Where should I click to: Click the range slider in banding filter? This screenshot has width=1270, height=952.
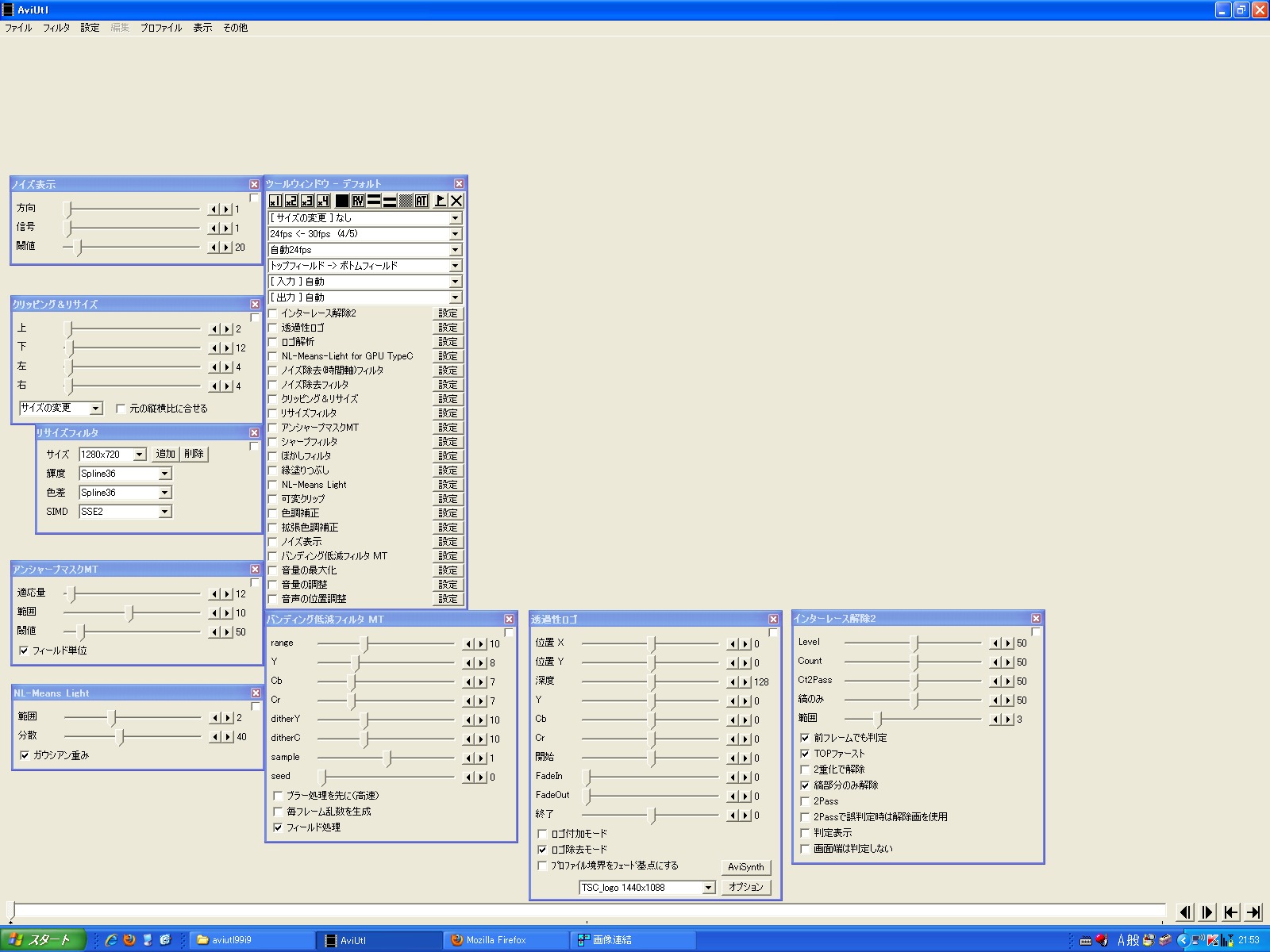365,643
